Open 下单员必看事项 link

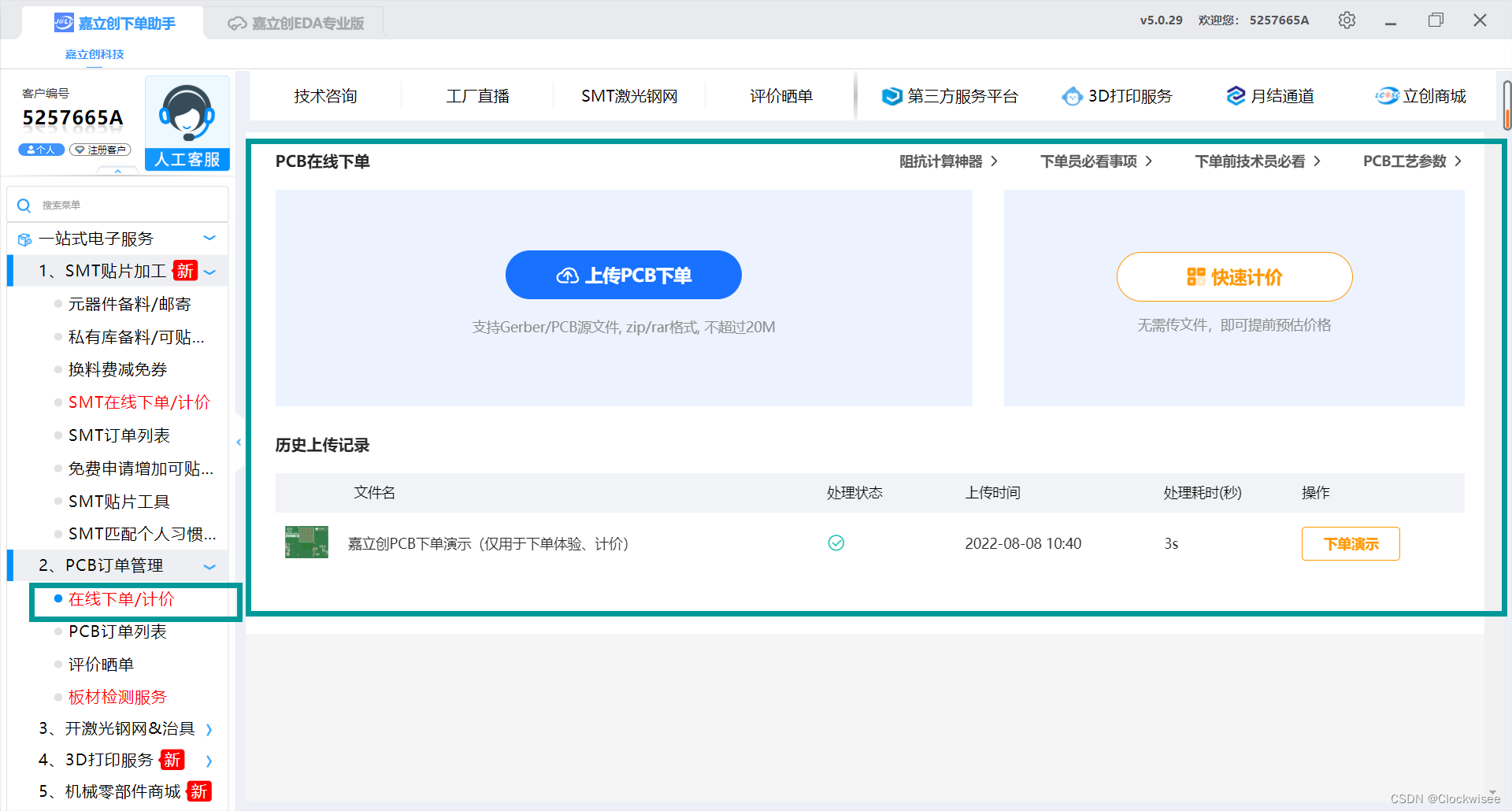click(1096, 161)
